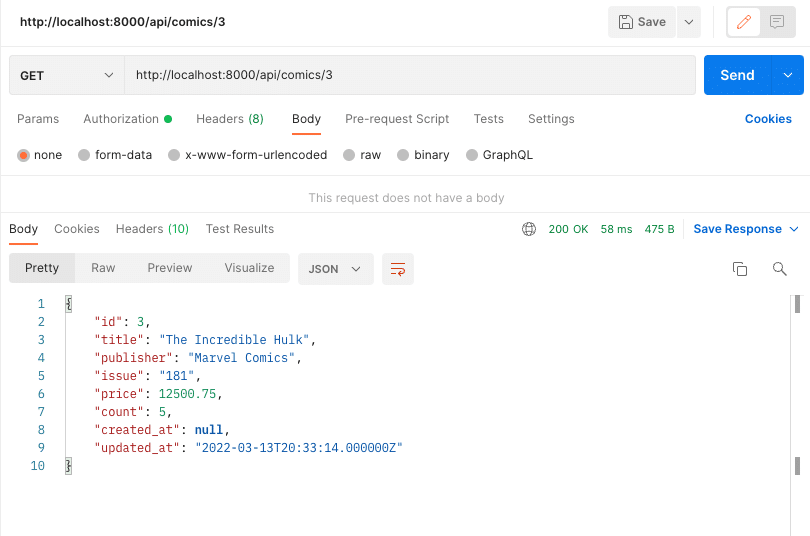Copy response with the copy icon
The height and width of the screenshot is (536, 810).
(x=740, y=269)
